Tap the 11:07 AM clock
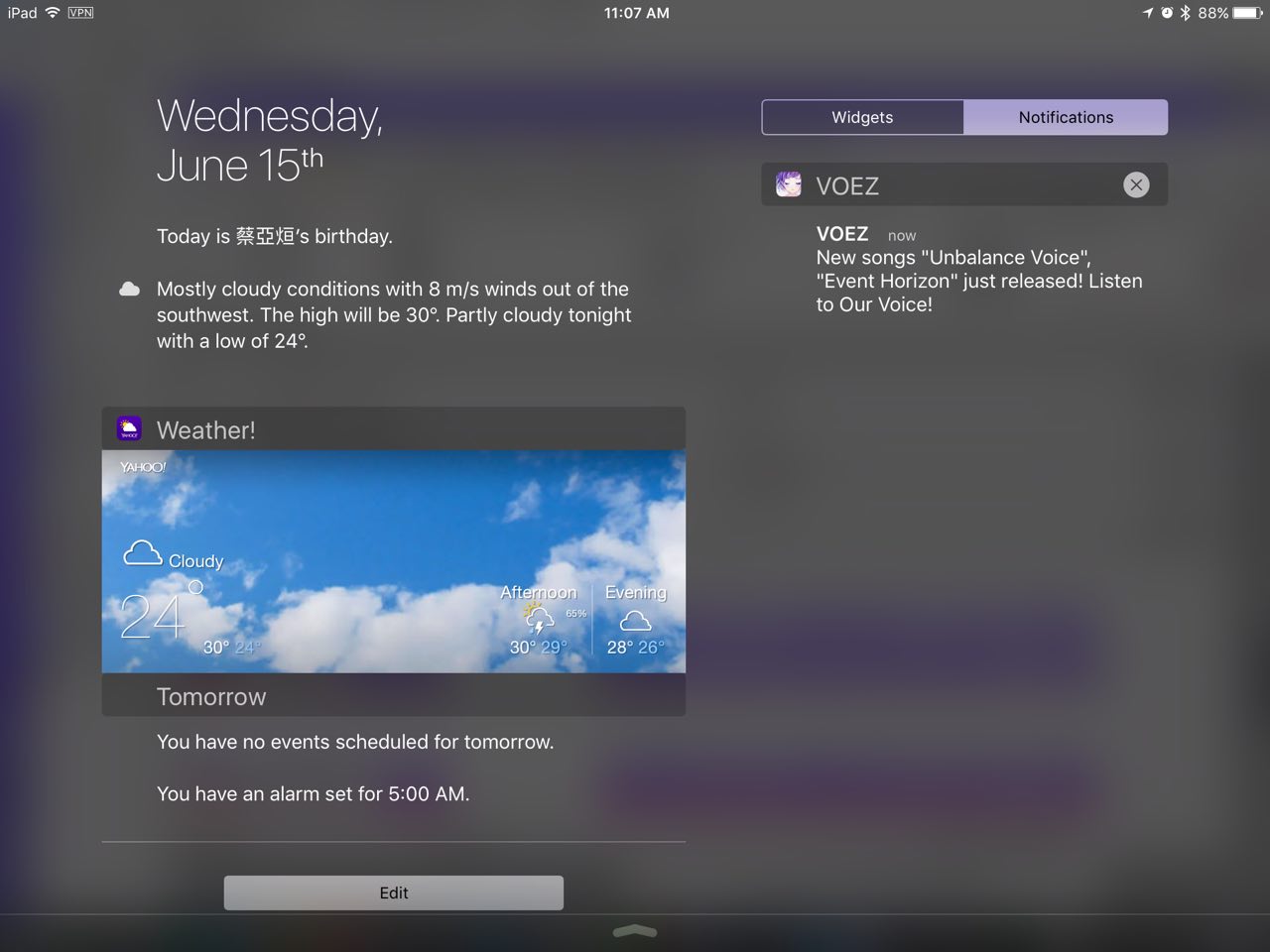Image resolution: width=1270 pixels, height=952 pixels. (636, 13)
